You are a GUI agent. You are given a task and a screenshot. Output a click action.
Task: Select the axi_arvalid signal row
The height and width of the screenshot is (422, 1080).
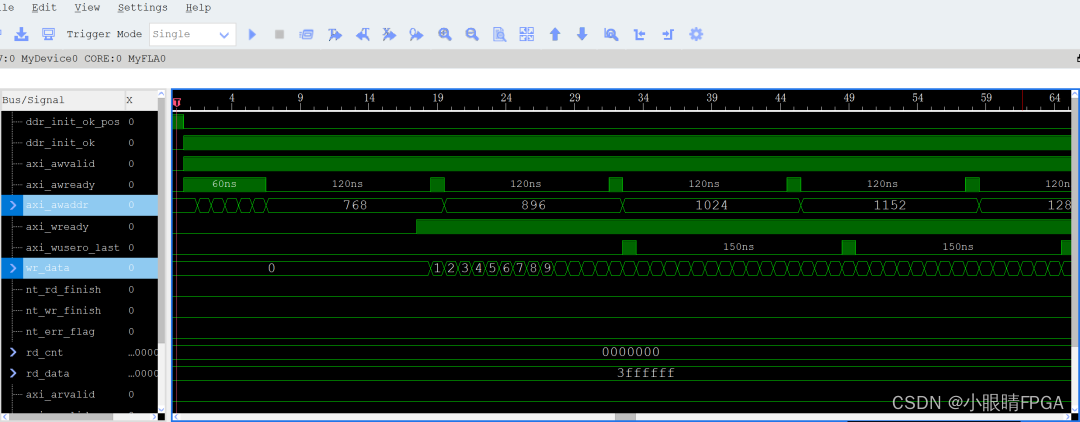[x=79, y=394]
